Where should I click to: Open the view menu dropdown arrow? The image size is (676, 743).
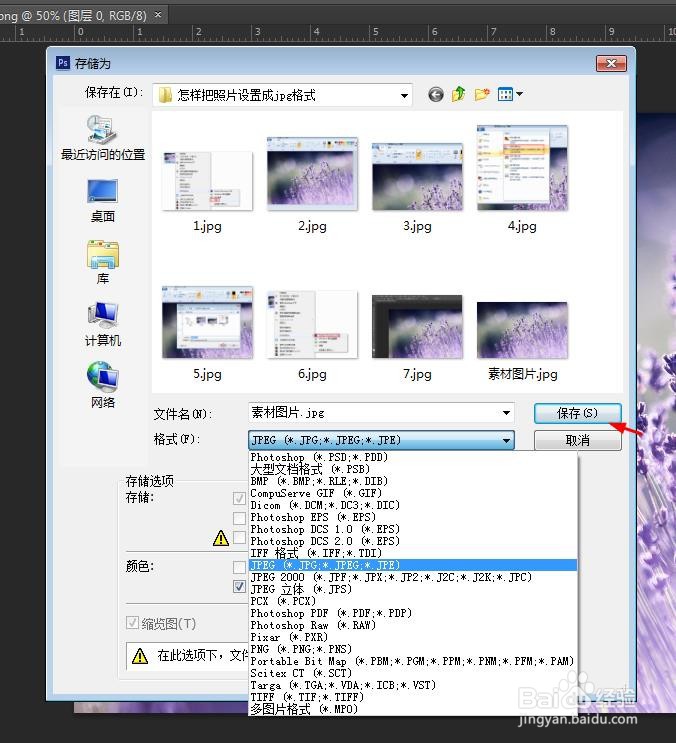pos(519,94)
